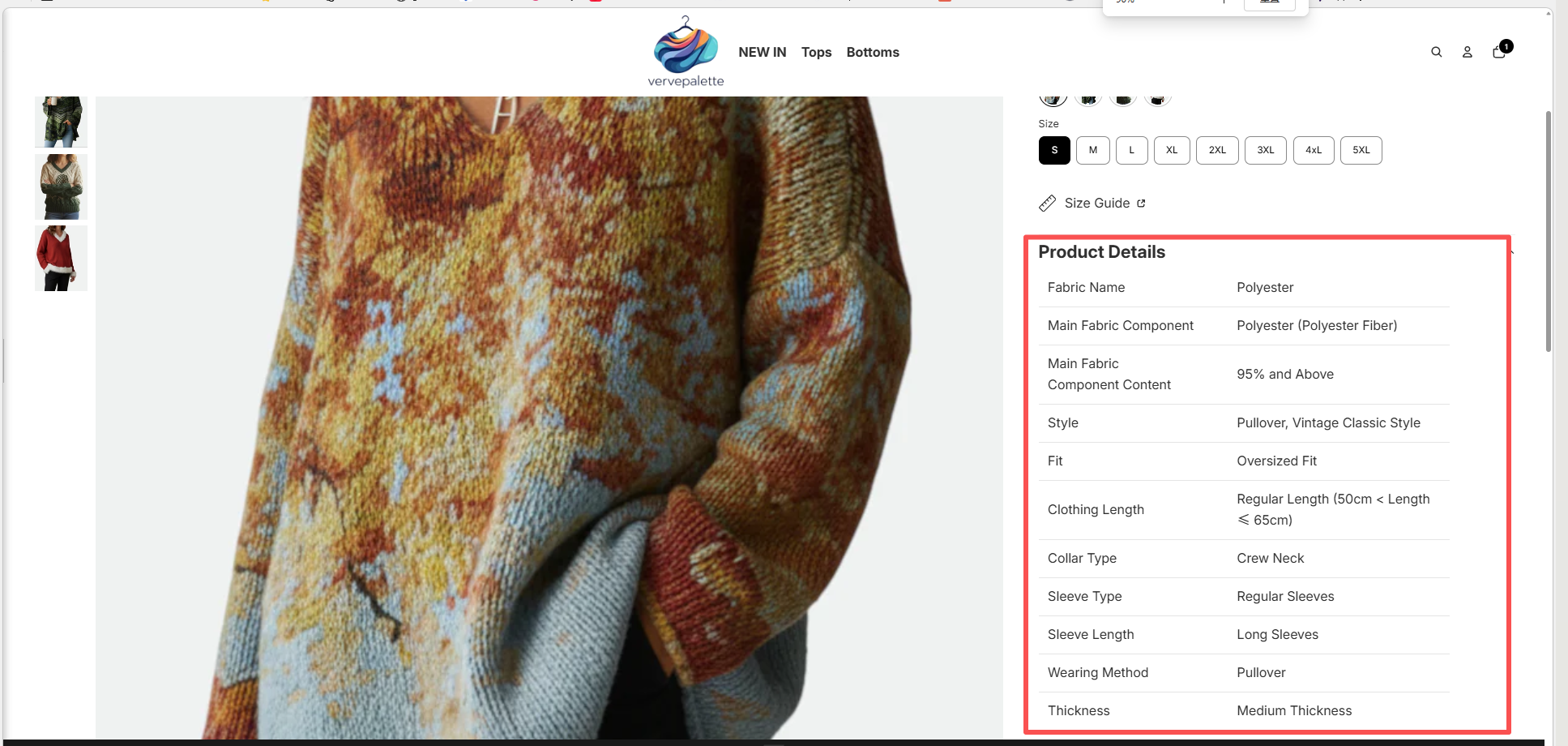Open the Bottoms menu

873,52
